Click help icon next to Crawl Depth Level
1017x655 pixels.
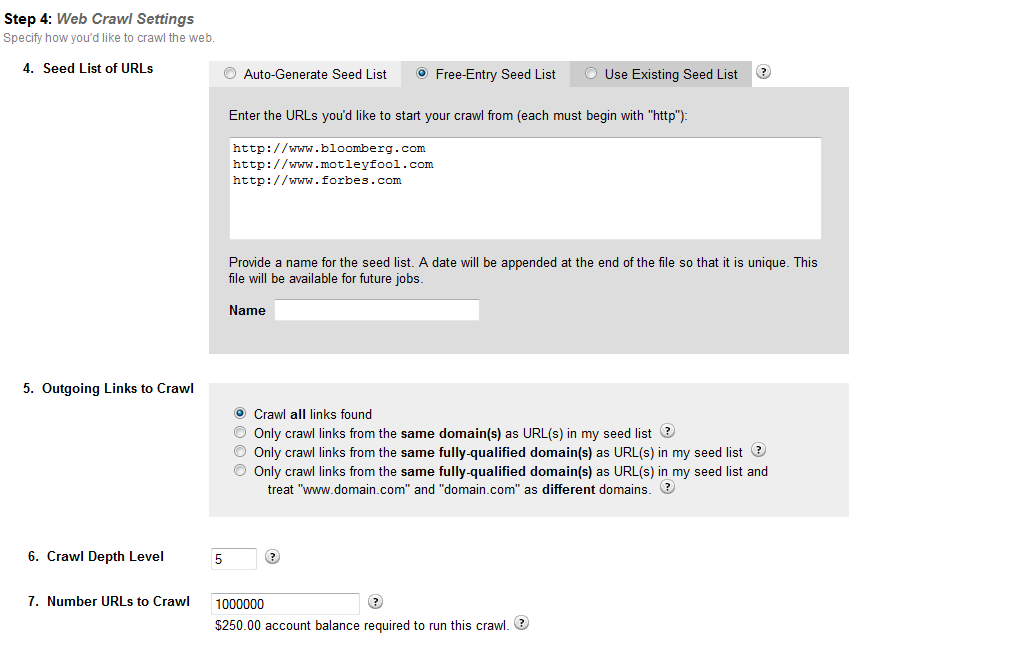coord(273,557)
